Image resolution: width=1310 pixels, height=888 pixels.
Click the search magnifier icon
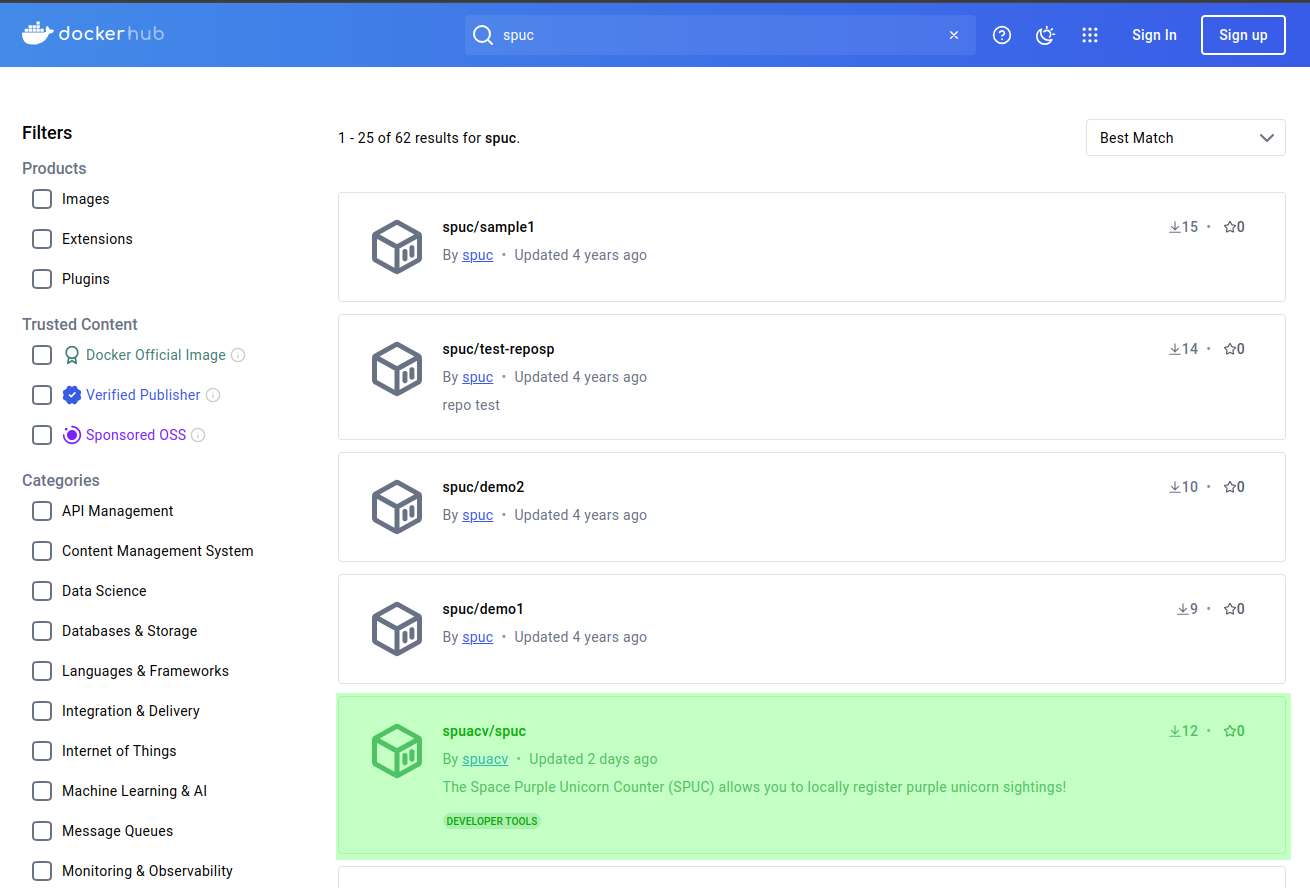coord(483,35)
